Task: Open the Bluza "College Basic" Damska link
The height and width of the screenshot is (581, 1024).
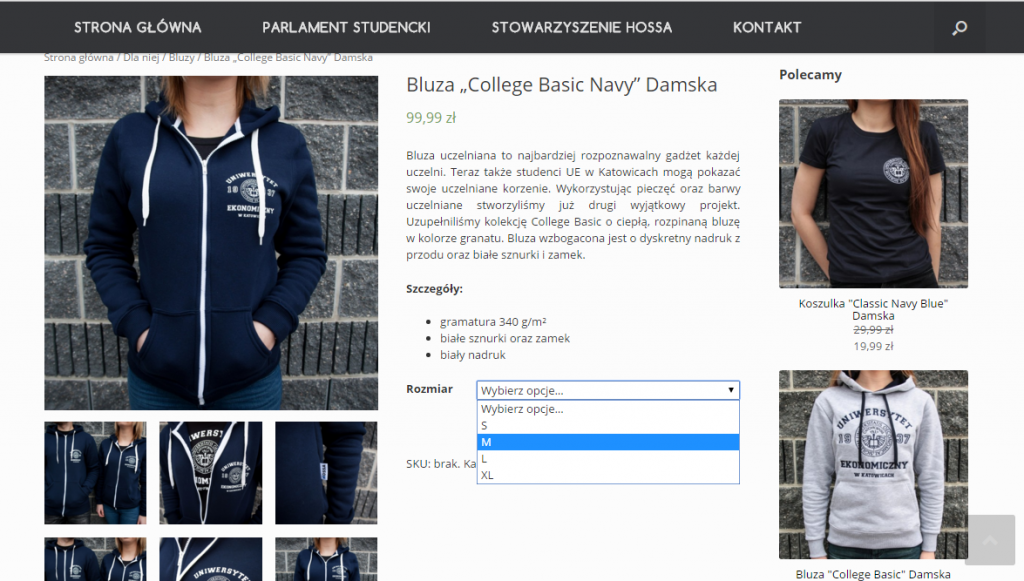Action: click(873, 574)
